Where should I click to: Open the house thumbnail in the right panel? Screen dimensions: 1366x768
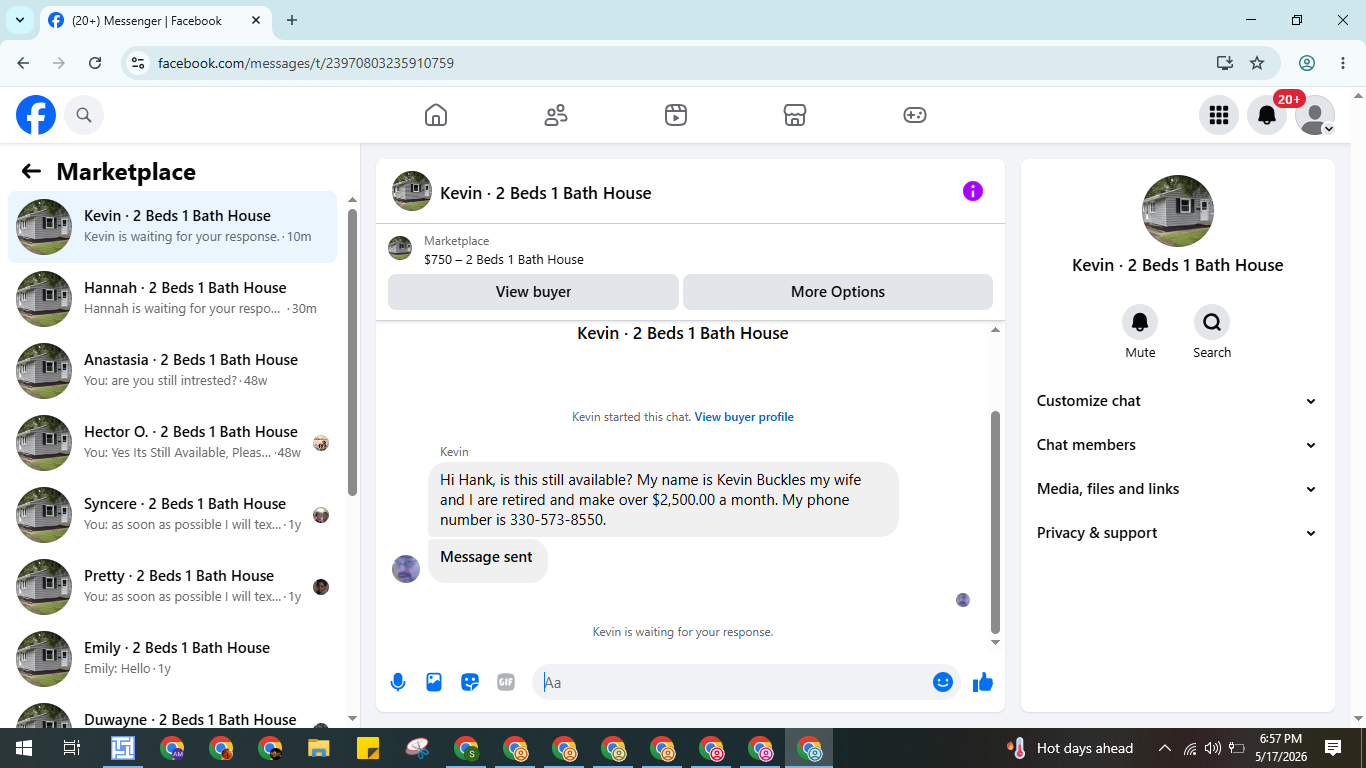tap(1178, 211)
